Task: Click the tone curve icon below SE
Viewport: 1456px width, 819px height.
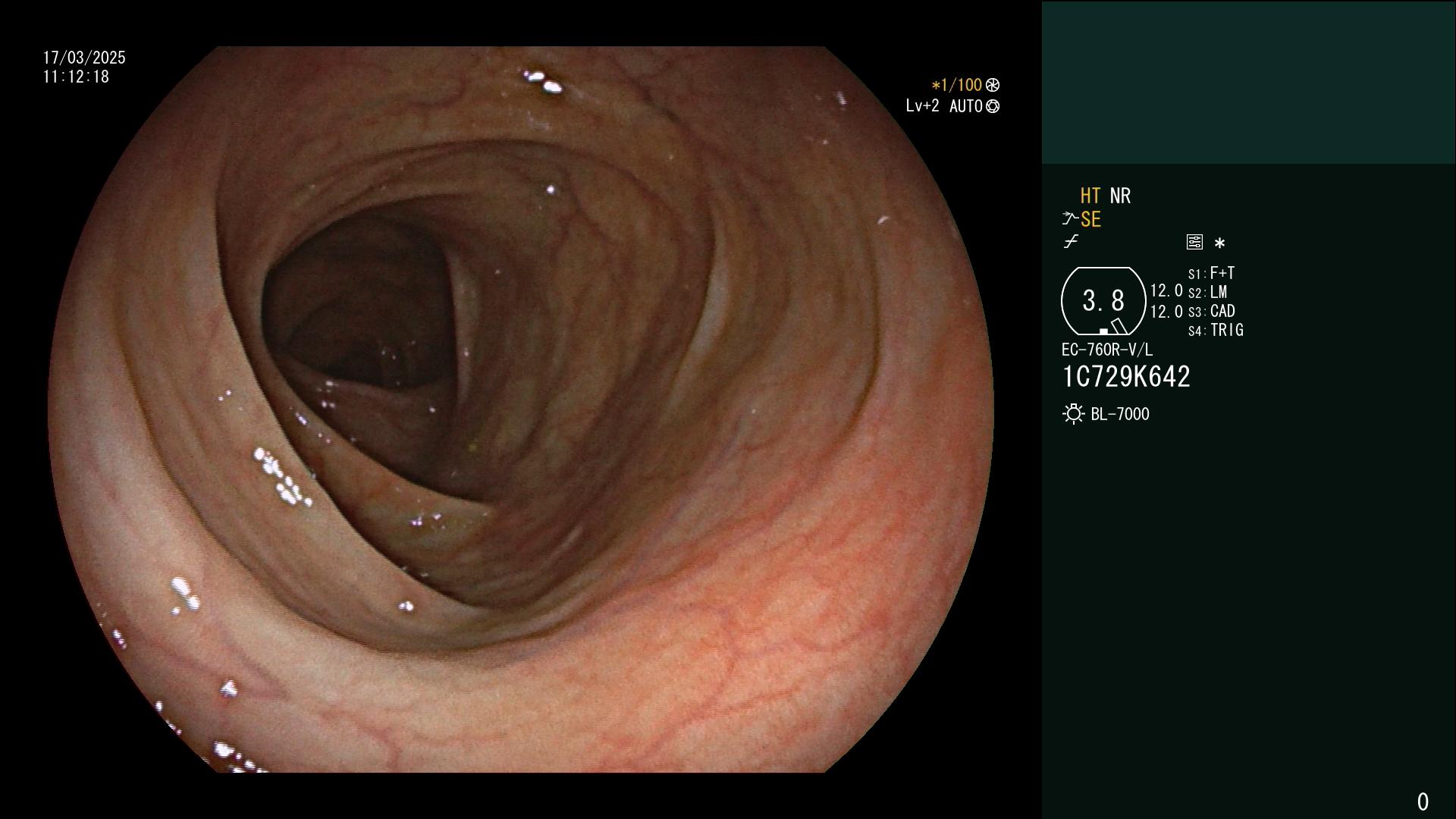Action: (1071, 242)
